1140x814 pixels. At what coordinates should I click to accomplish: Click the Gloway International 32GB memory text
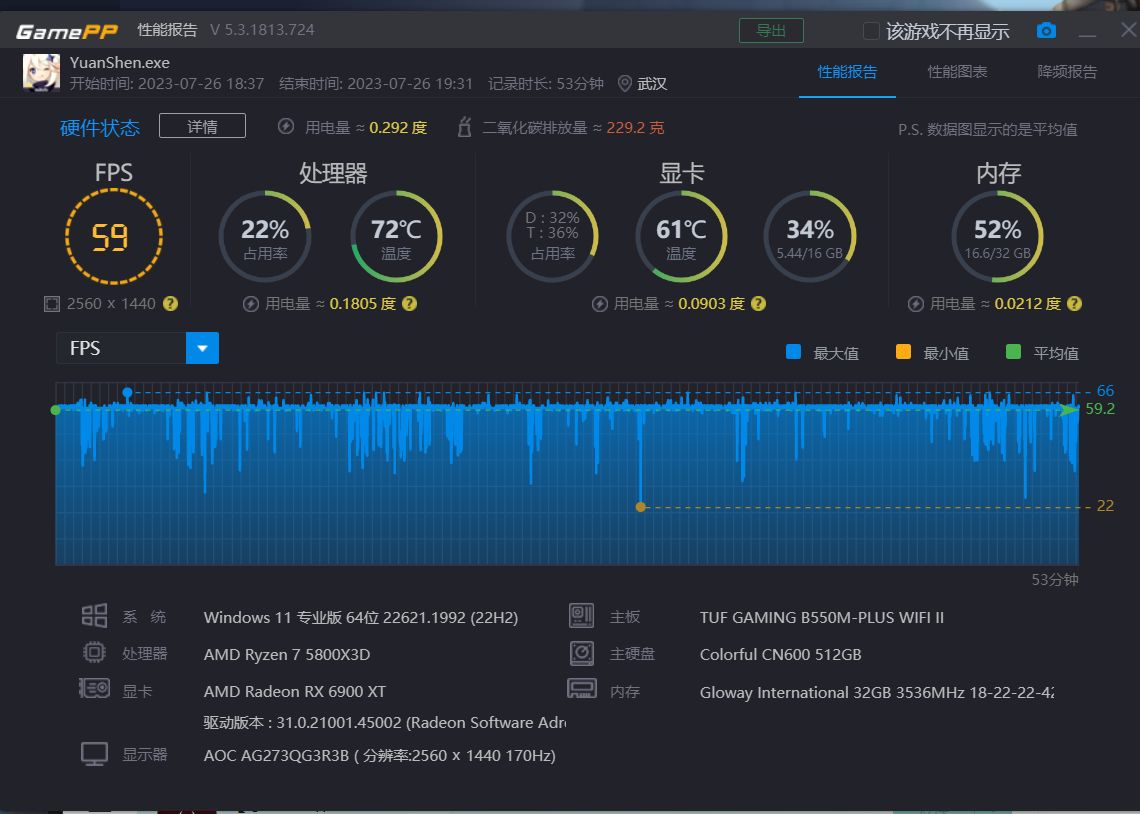877,693
